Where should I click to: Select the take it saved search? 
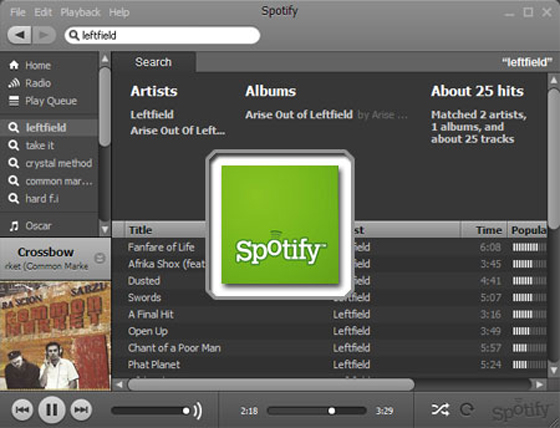click(49, 145)
